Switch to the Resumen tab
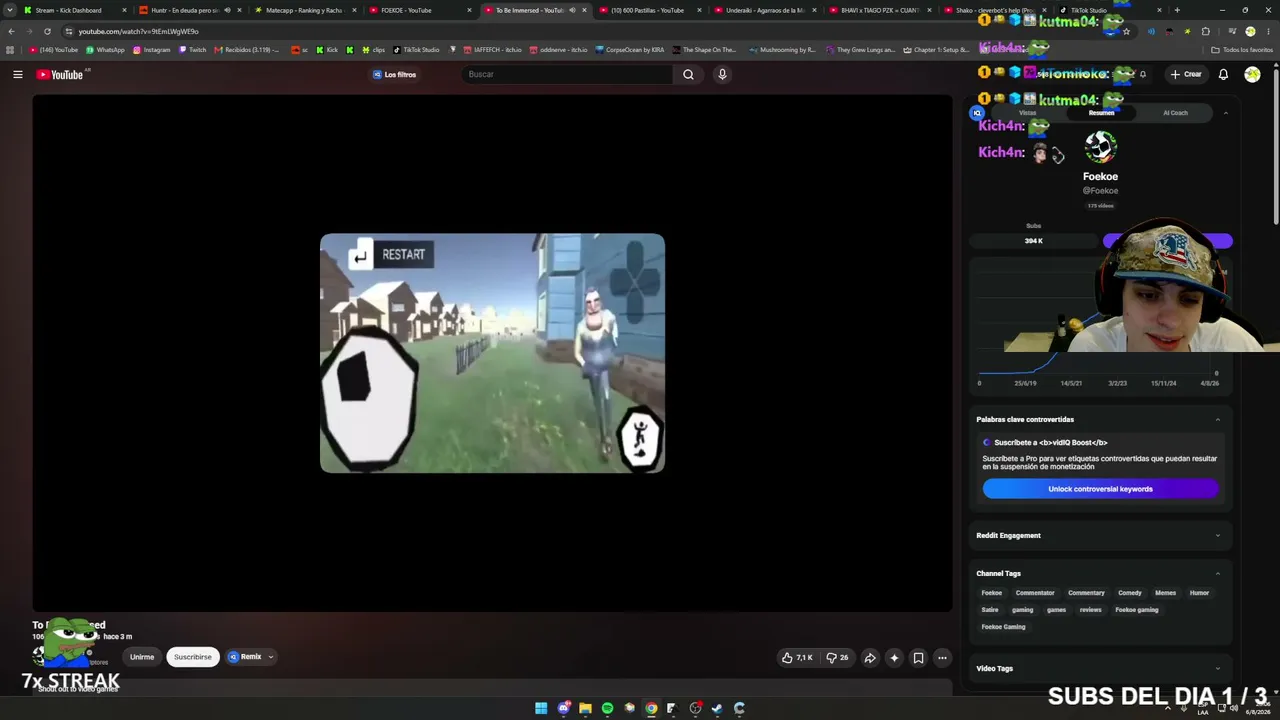The width and height of the screenshot is (1280, 720). 1101,113
